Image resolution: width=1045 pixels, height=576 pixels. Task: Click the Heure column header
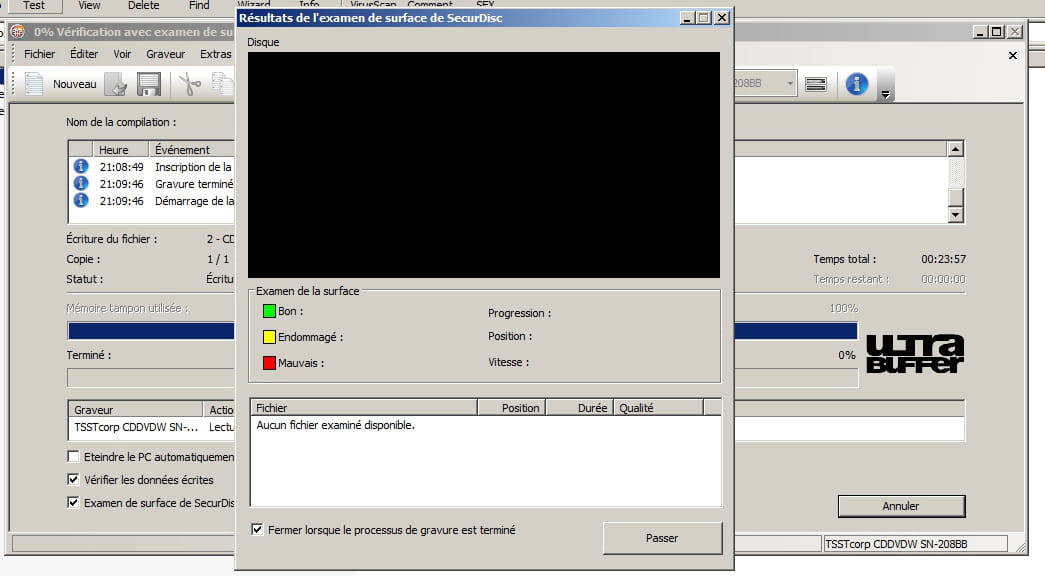121,149
